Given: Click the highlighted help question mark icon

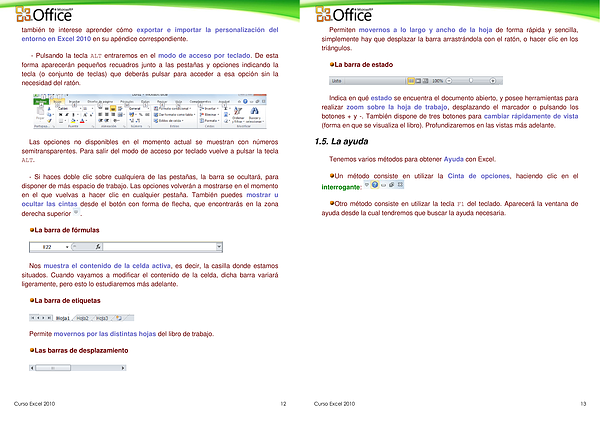Looking at the screenshot, I should coord(375,184).
